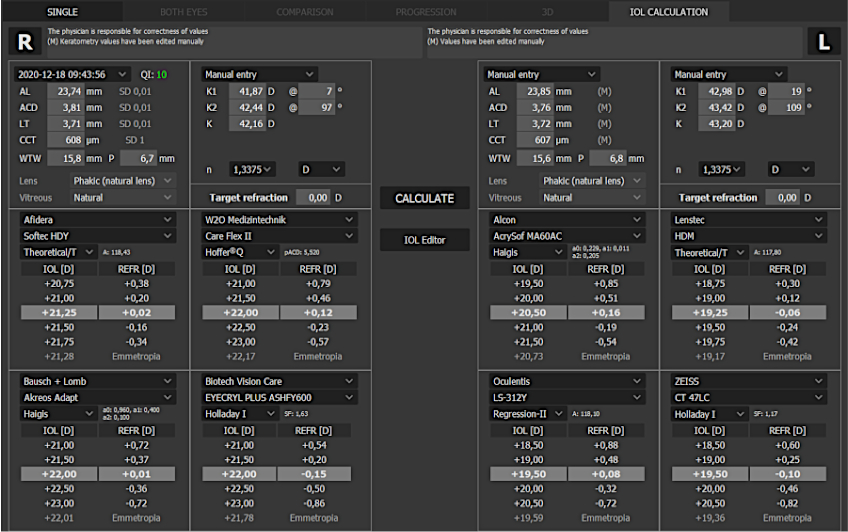
Task: Edit left eye AL 23,85 field
Action: [x=534, y=91]
